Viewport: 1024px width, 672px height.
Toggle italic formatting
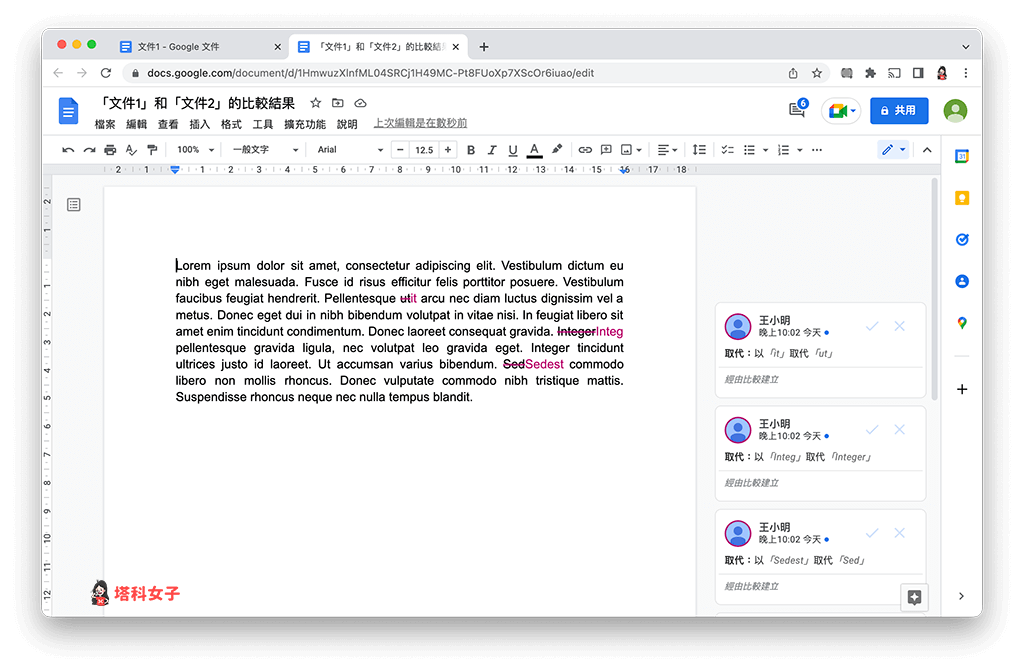coord(492,150)
